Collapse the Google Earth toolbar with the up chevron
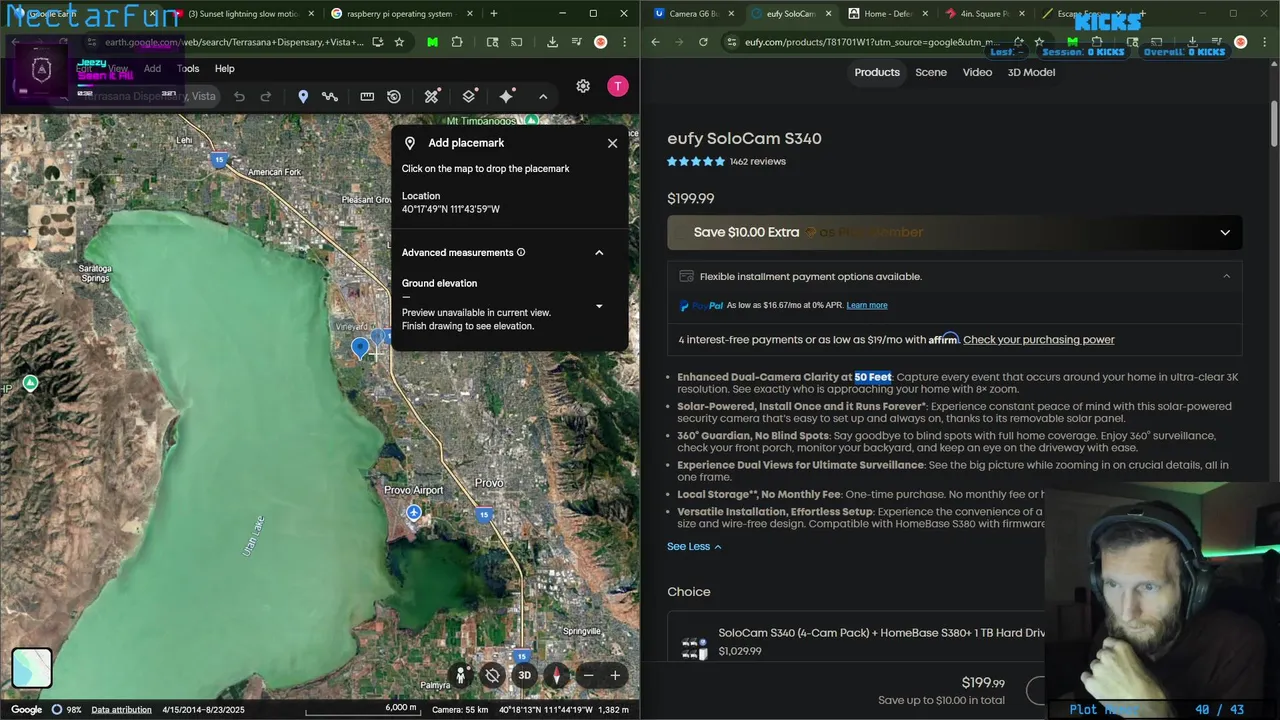The image size is (1280, 720). pyautogui.click(x=543, y=96)
